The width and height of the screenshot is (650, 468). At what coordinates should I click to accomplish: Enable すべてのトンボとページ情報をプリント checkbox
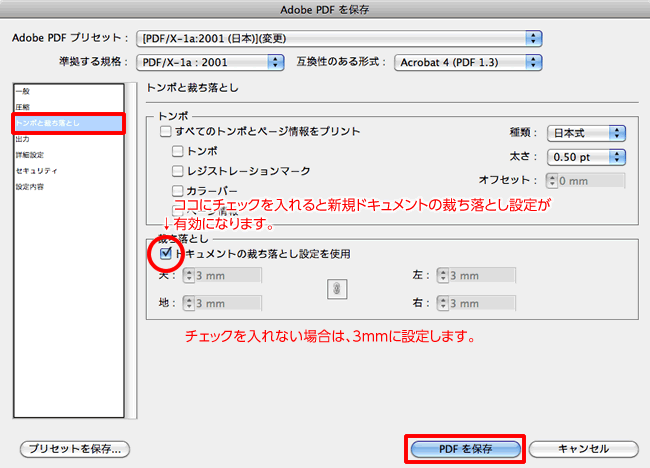[165, 132]
